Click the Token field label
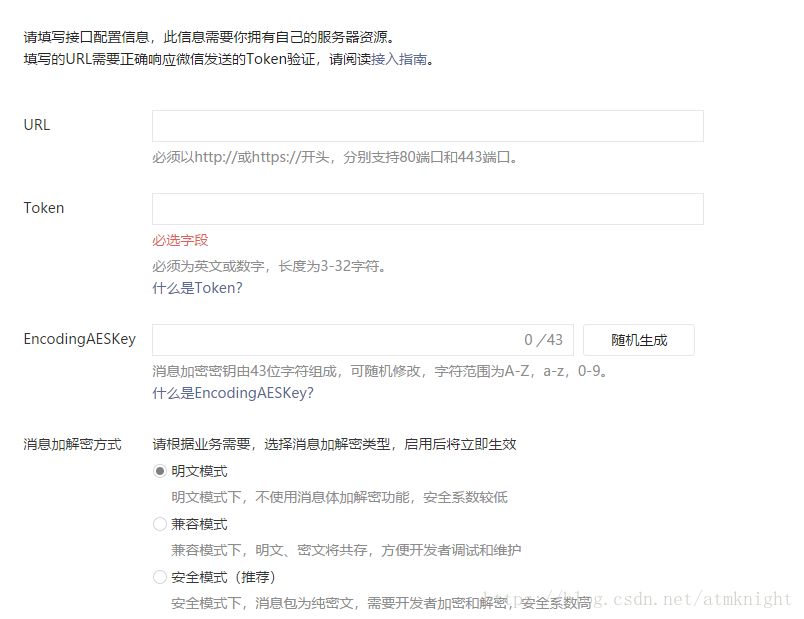Viewport: 804px width, 619px height. click(x=44, y=208)
